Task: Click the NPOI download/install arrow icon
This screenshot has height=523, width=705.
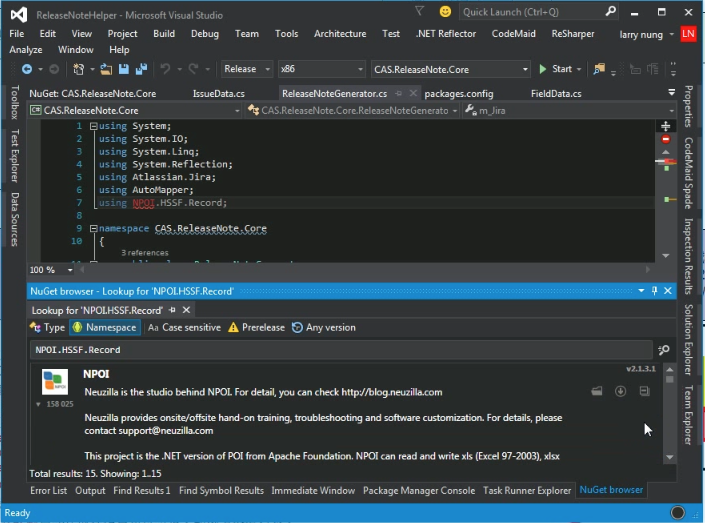Action: (620, 391)
